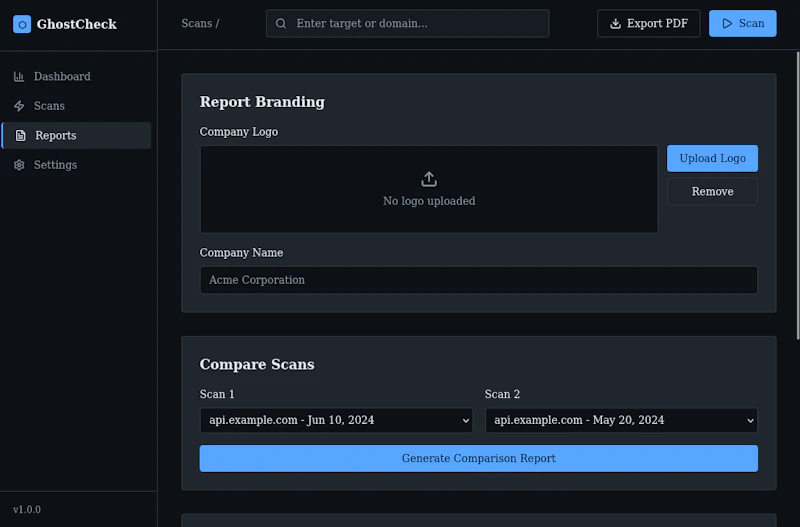Click the Company Name input field
Screen dimensions: 800x527
point(479,280)
